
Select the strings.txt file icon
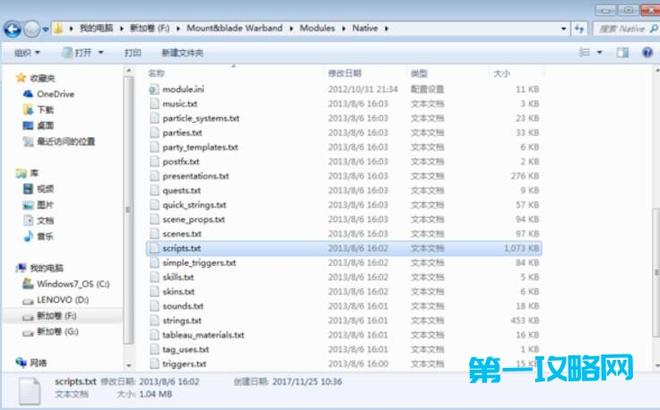coord(154,321)
